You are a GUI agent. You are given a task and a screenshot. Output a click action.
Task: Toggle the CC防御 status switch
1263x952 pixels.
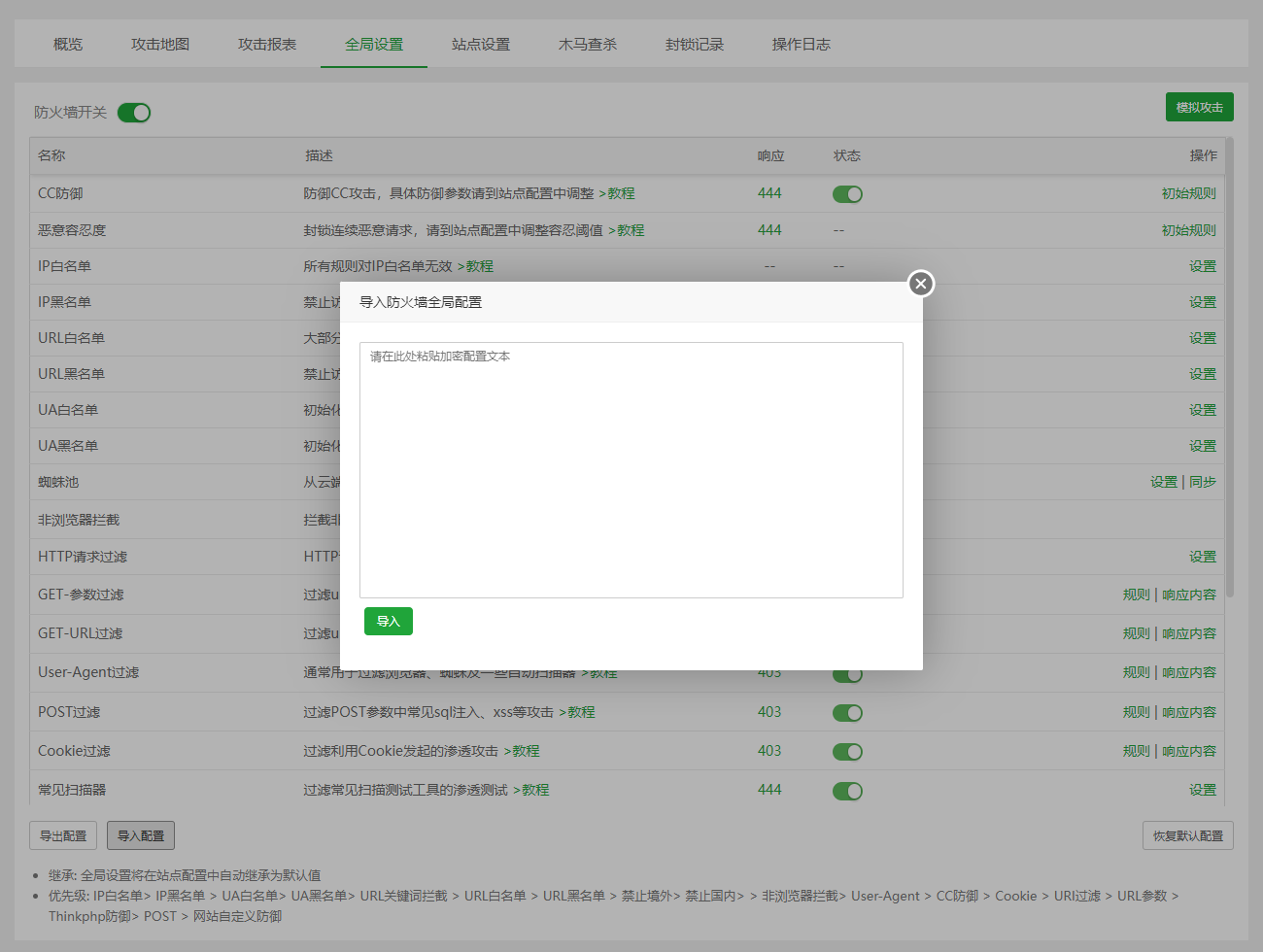click(x=847, y=194)
